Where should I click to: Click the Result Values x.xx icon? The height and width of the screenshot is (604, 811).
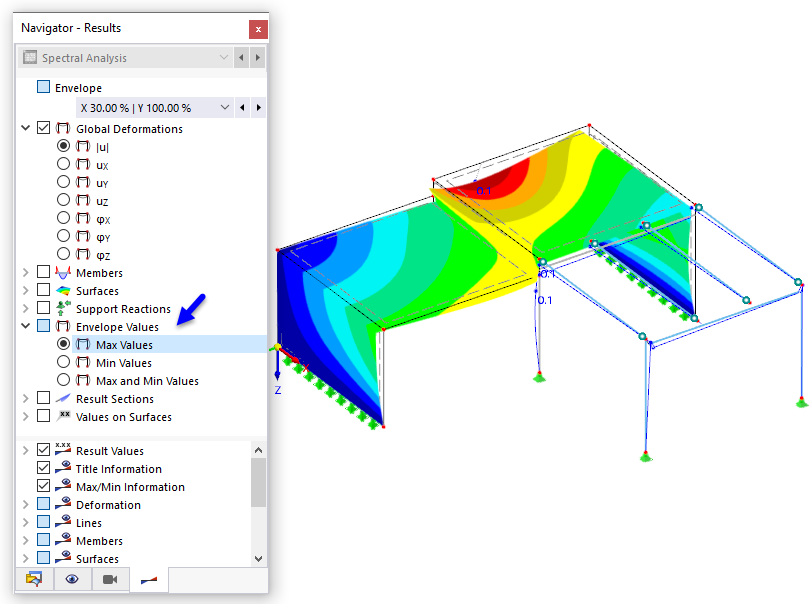click(x=63, y=449)
